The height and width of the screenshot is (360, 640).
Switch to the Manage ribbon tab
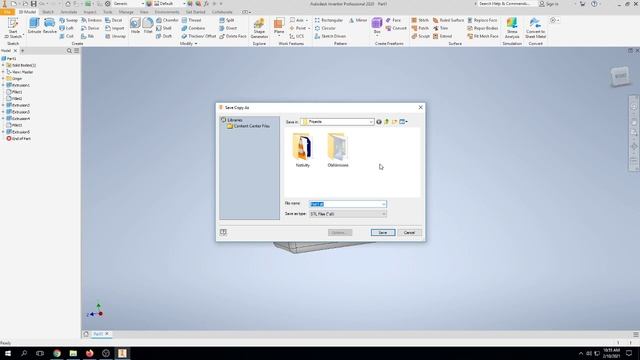tap(126, 12)
